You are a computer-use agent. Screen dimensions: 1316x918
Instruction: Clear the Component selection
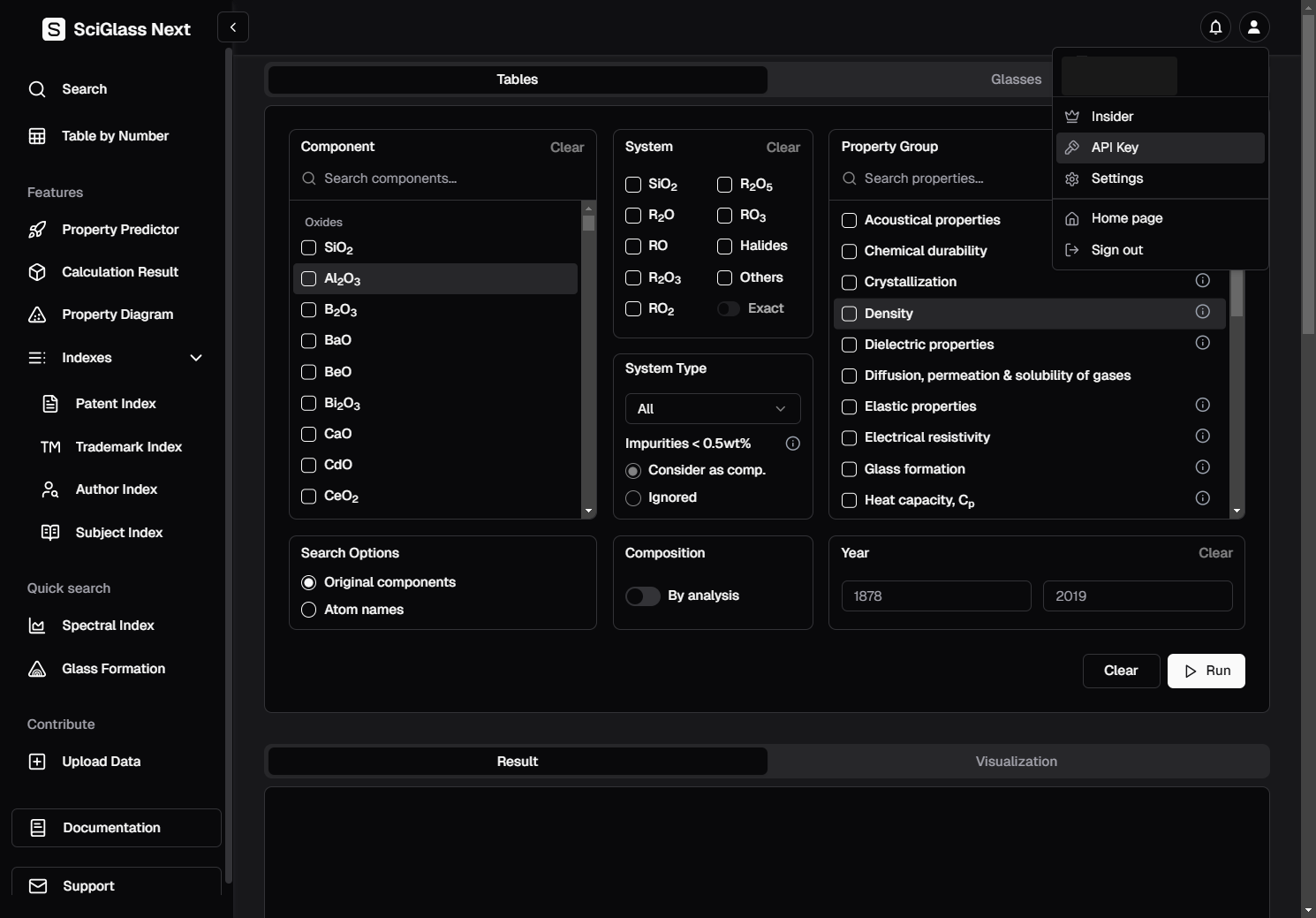pos(566,148)
